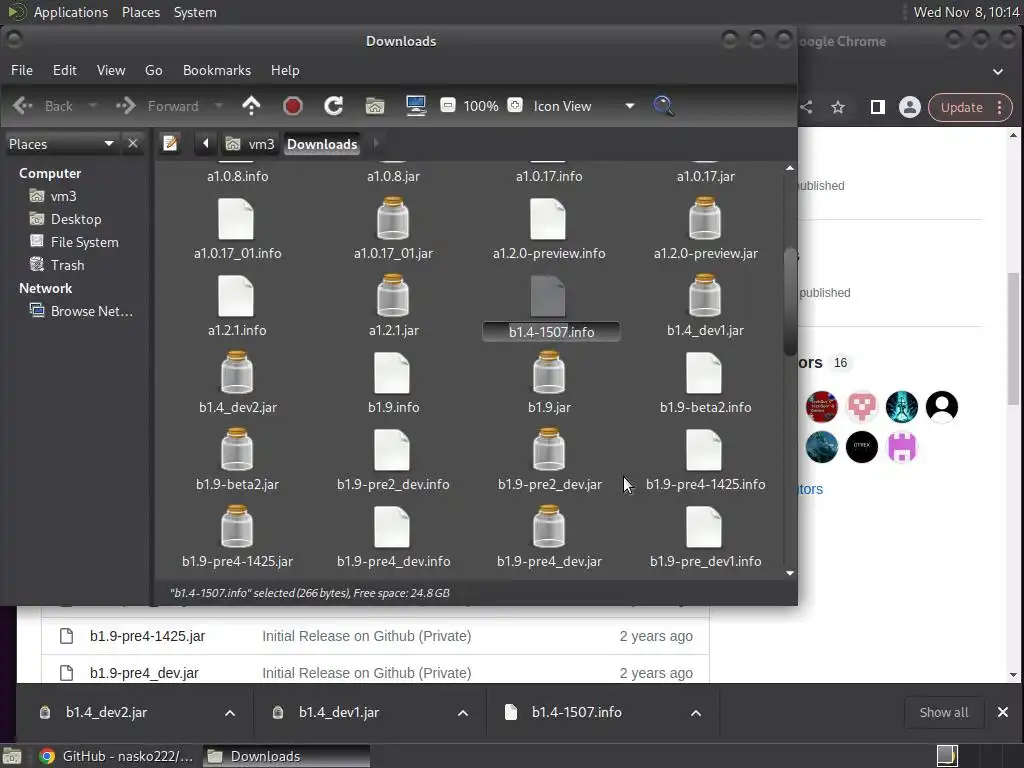Image resolution: width=1024 pixels, height=768 pixels.
Task: Zoom out using the minus icon
Action: coord(447,105)
